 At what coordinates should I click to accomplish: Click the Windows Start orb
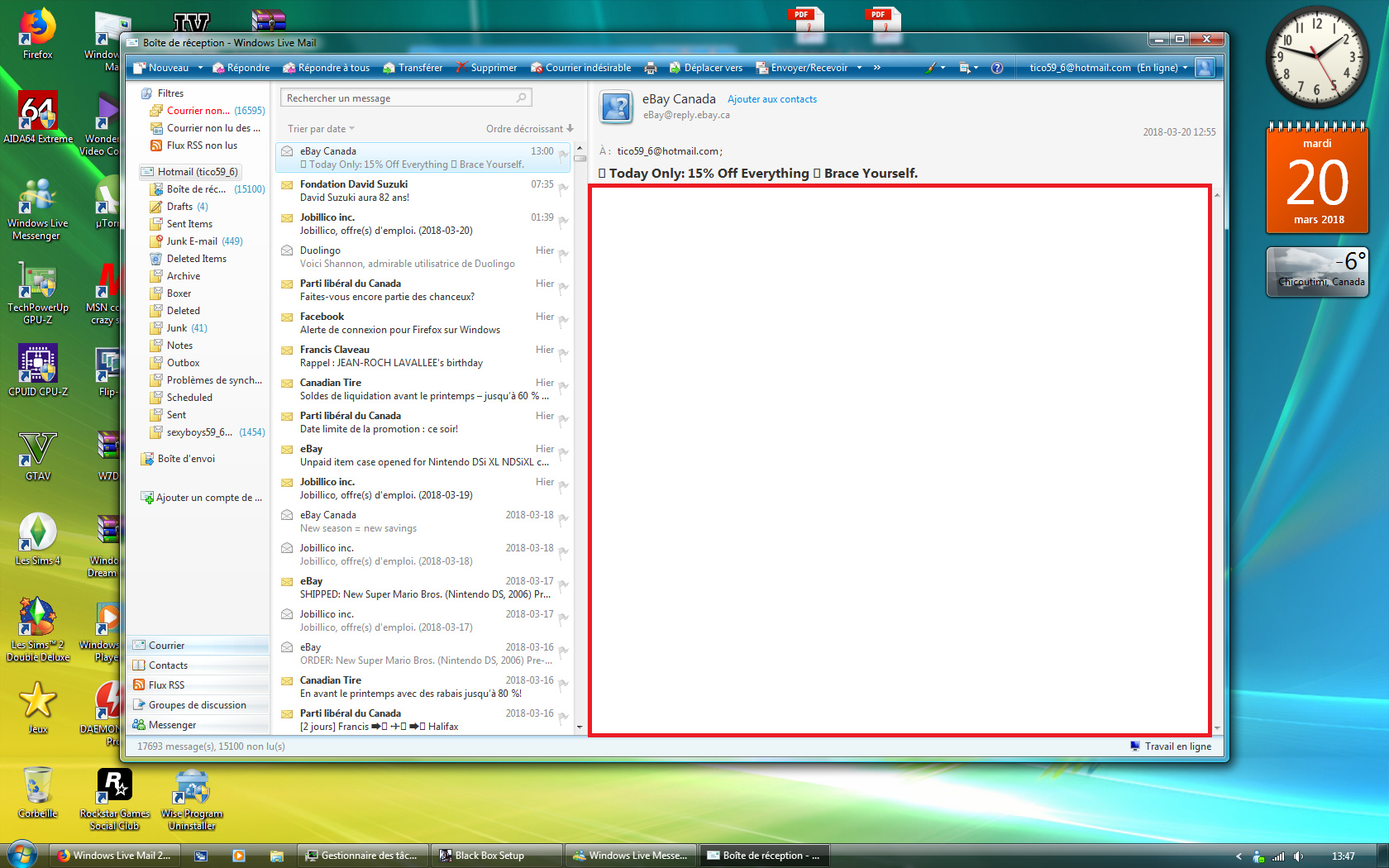click(21, 855)
